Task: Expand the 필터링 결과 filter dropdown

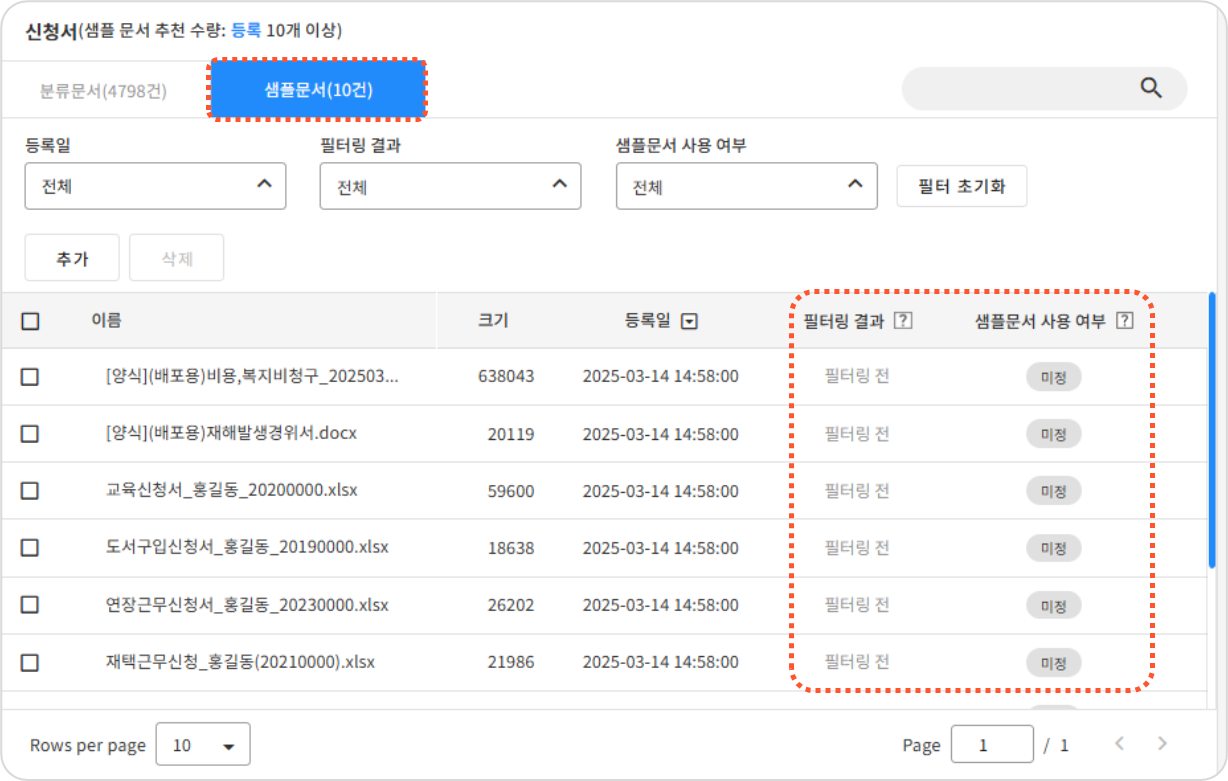Action: (450, 186)
